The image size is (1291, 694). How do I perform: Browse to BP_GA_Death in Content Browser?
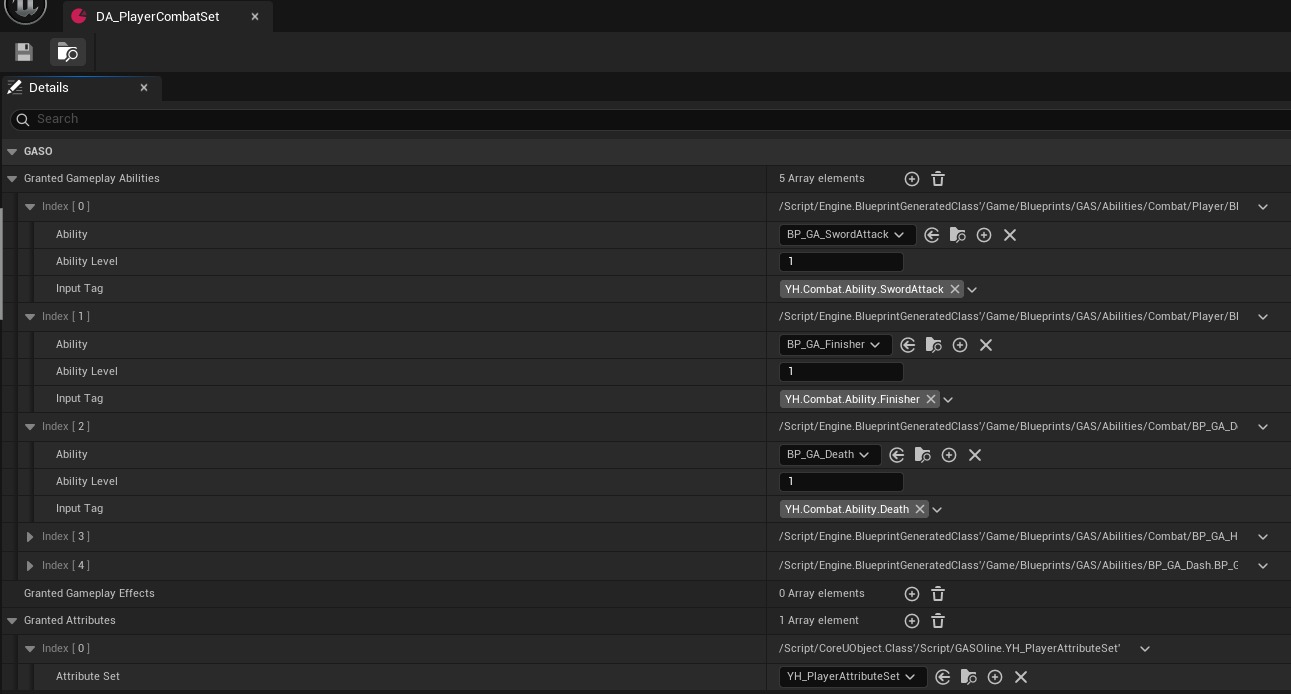click(x=923, y=455)
